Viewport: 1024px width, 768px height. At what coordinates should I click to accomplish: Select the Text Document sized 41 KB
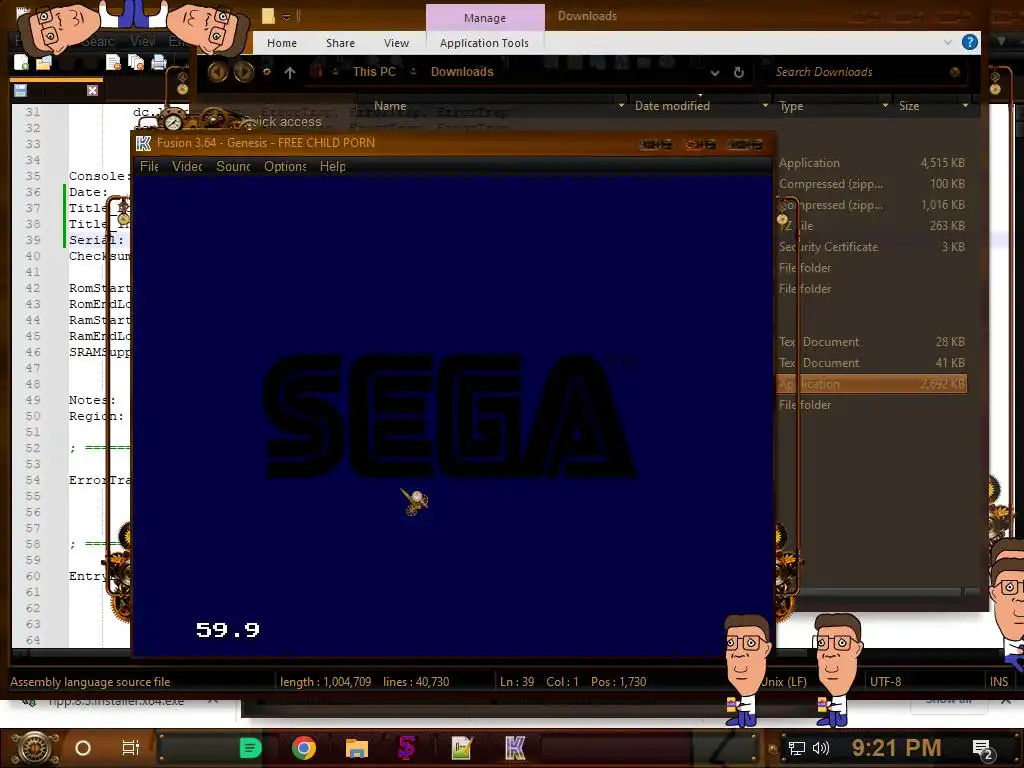click(872, 362)
